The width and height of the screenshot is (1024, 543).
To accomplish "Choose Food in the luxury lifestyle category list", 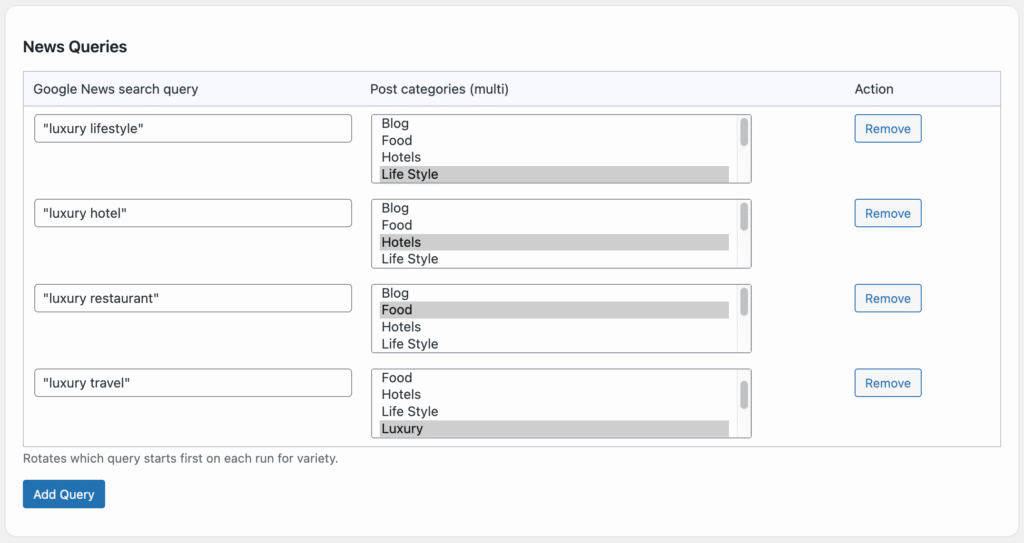I will coord(396,141).
